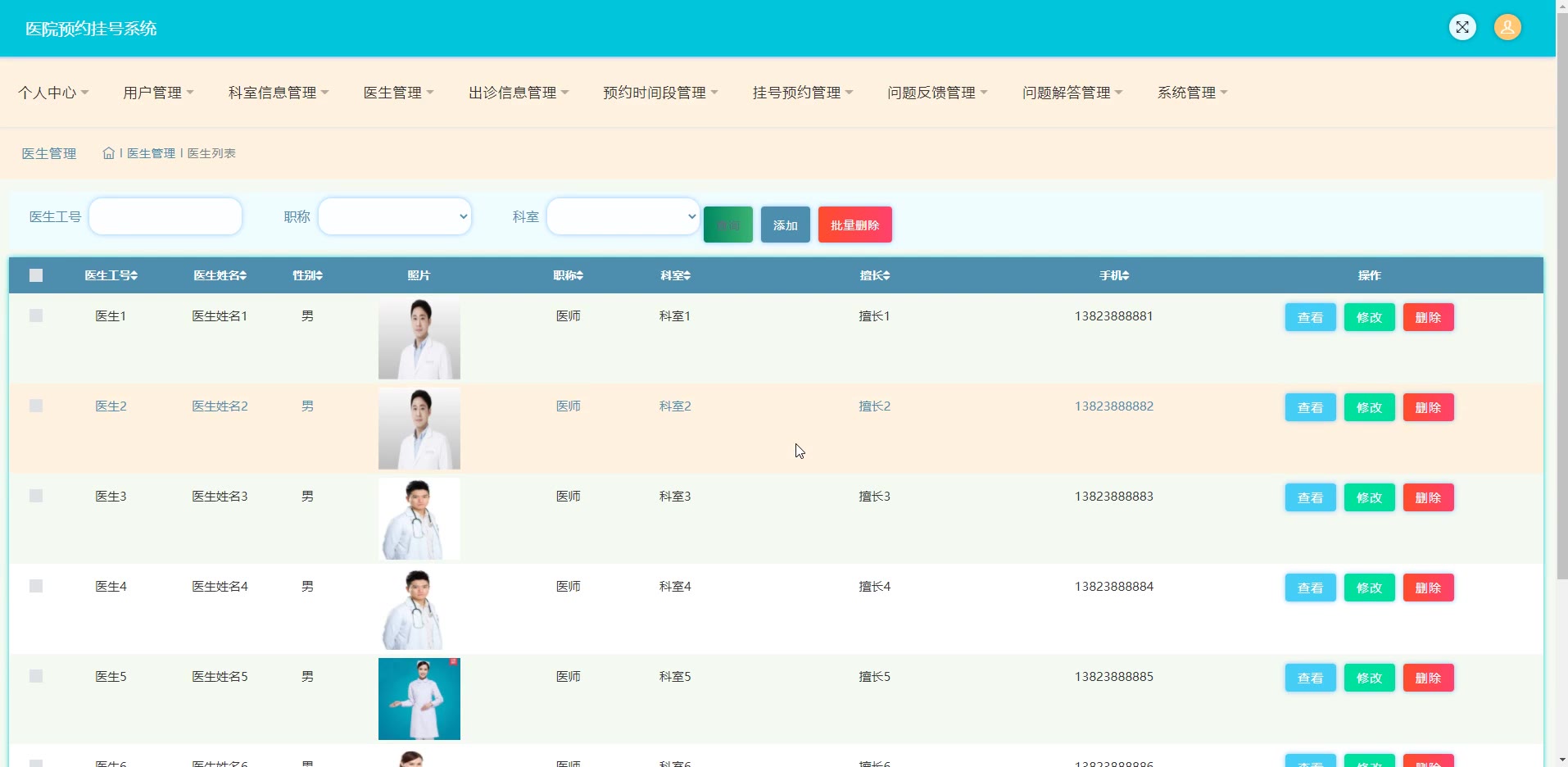Open the 职称 filter dropdown

(395, 216)
